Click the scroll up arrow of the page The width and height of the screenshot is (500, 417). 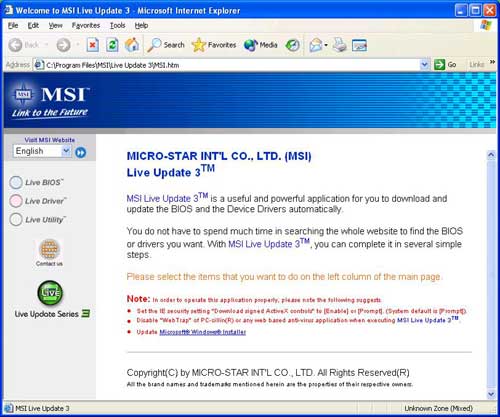[x=491, y=155]
